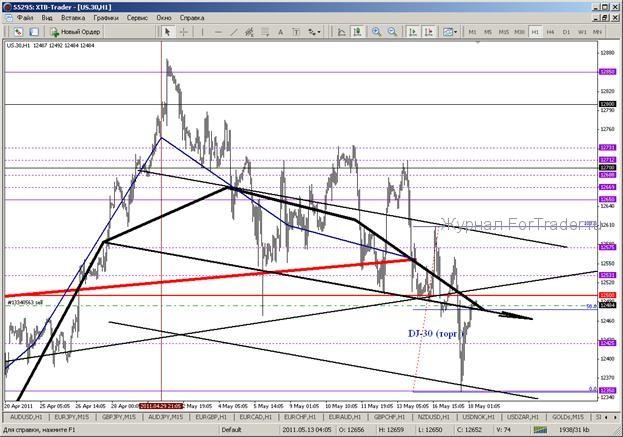This screenshot has height=437, width=623.
Task: Switch to W1 timeframe
Action: [582, 32]
